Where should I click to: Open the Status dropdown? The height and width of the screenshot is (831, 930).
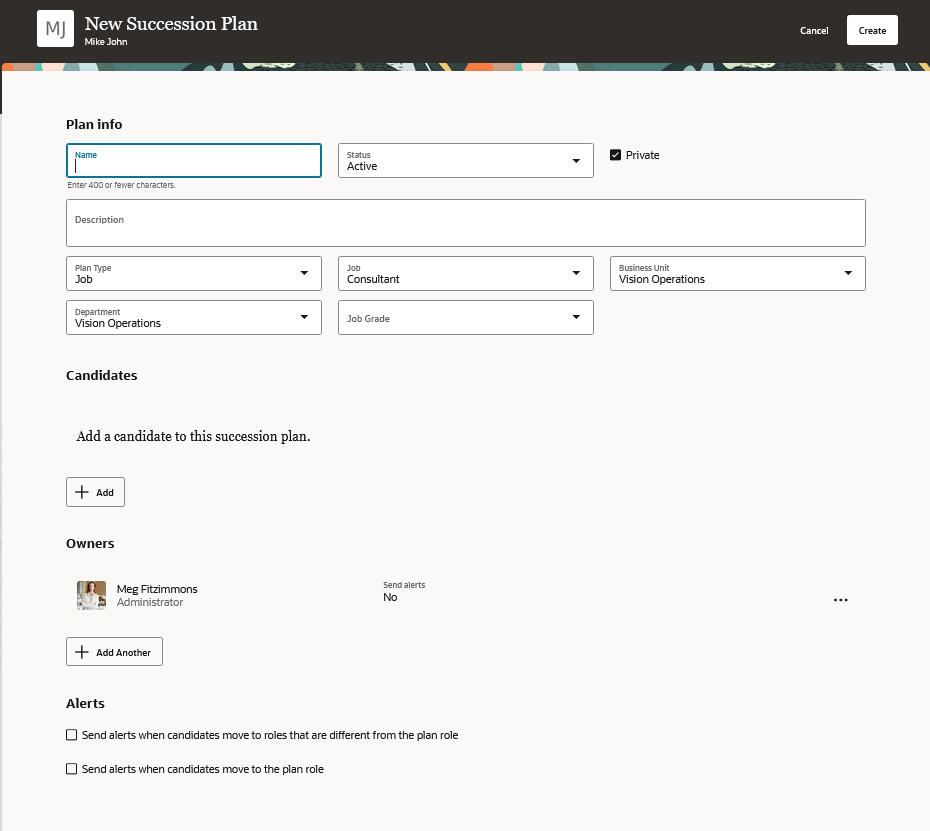pos(466,160)
